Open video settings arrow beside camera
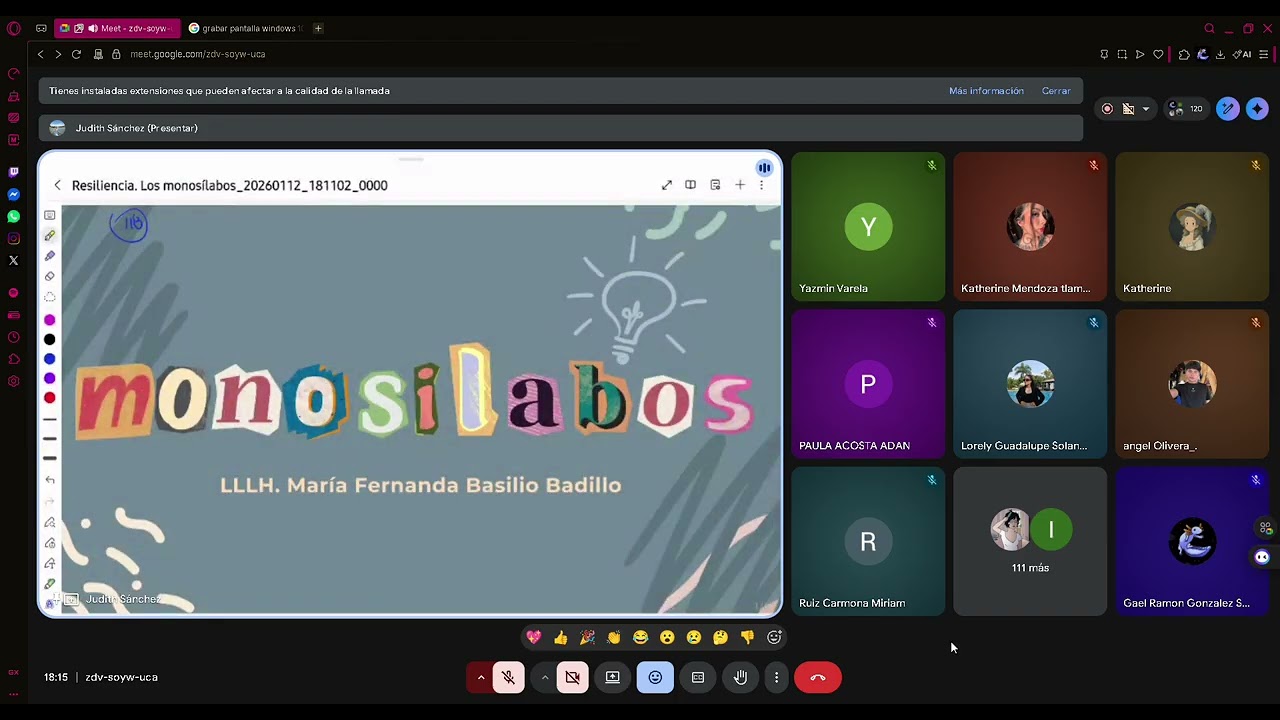 click(545, 677)
